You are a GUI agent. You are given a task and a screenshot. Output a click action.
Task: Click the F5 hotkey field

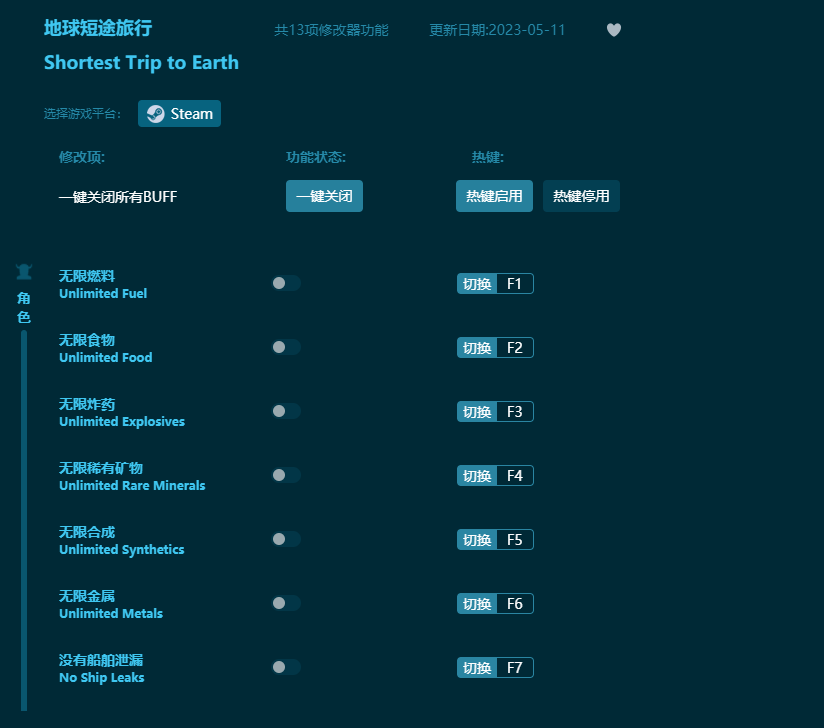tap(515, 540)
